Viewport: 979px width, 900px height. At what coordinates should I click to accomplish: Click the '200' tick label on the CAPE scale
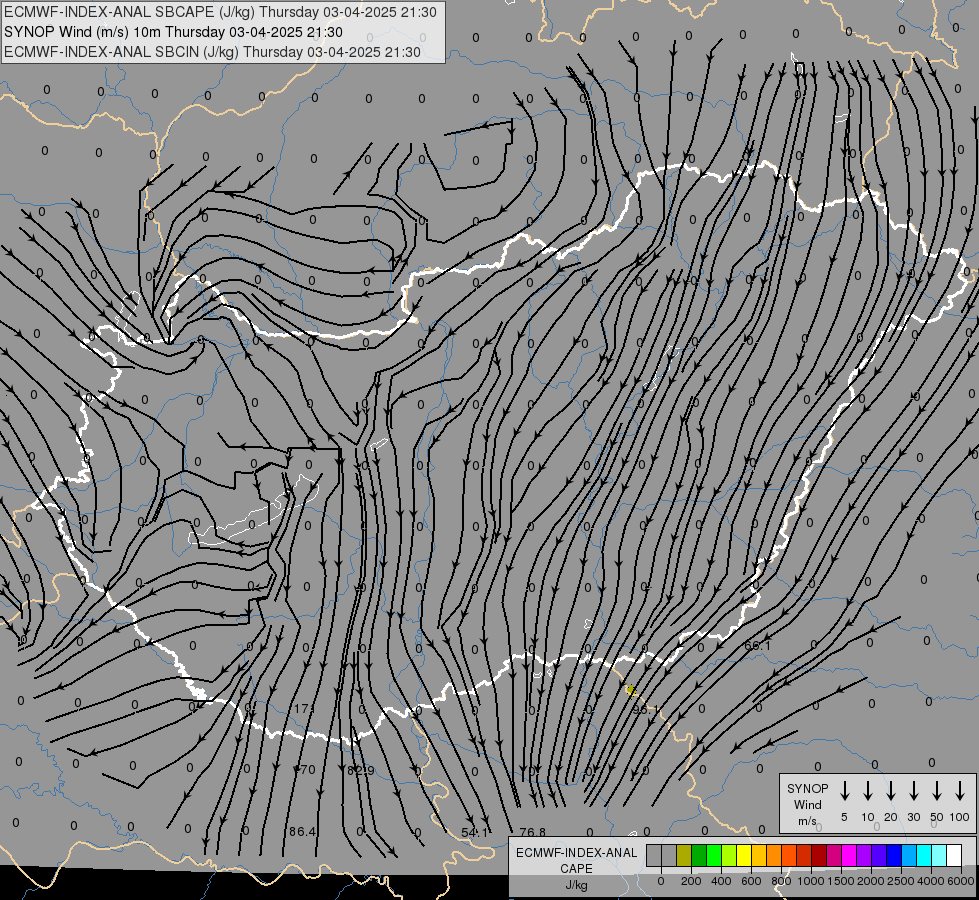[x=691, y=881]
